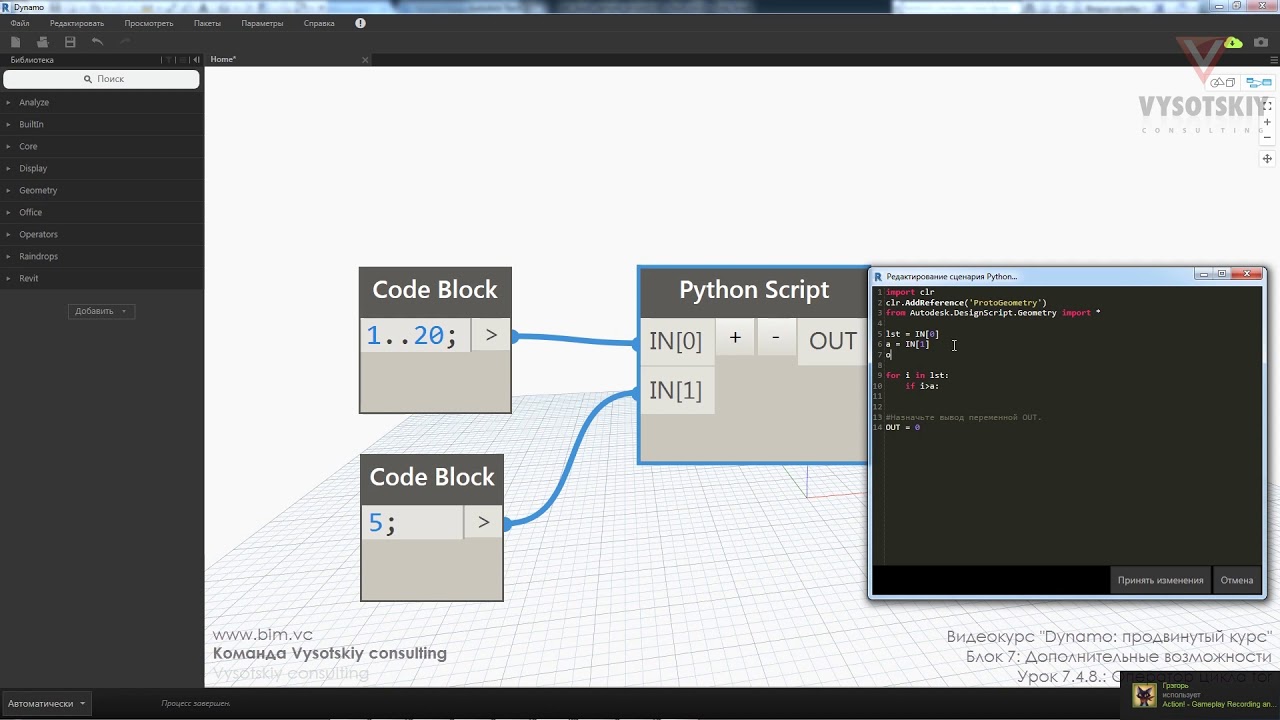Click Принять изменения in the Python editor

point(1160,580)
